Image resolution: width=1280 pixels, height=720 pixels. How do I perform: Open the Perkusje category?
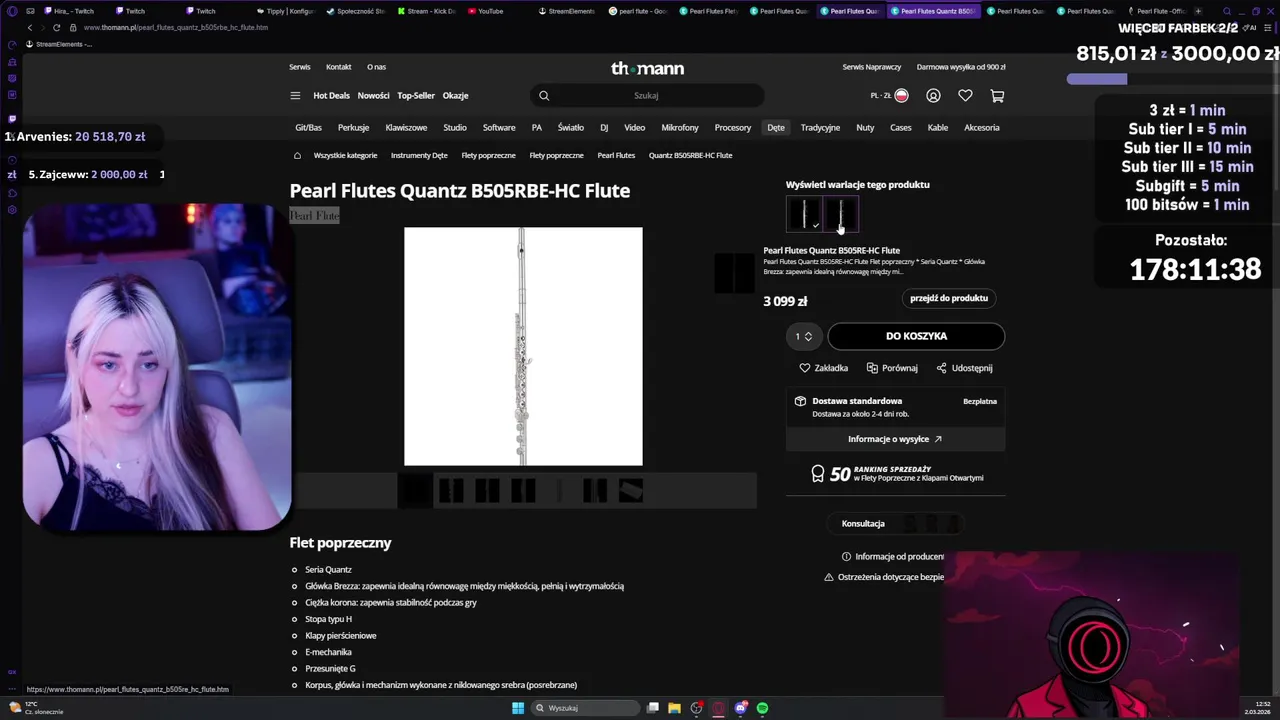(353, 128)
